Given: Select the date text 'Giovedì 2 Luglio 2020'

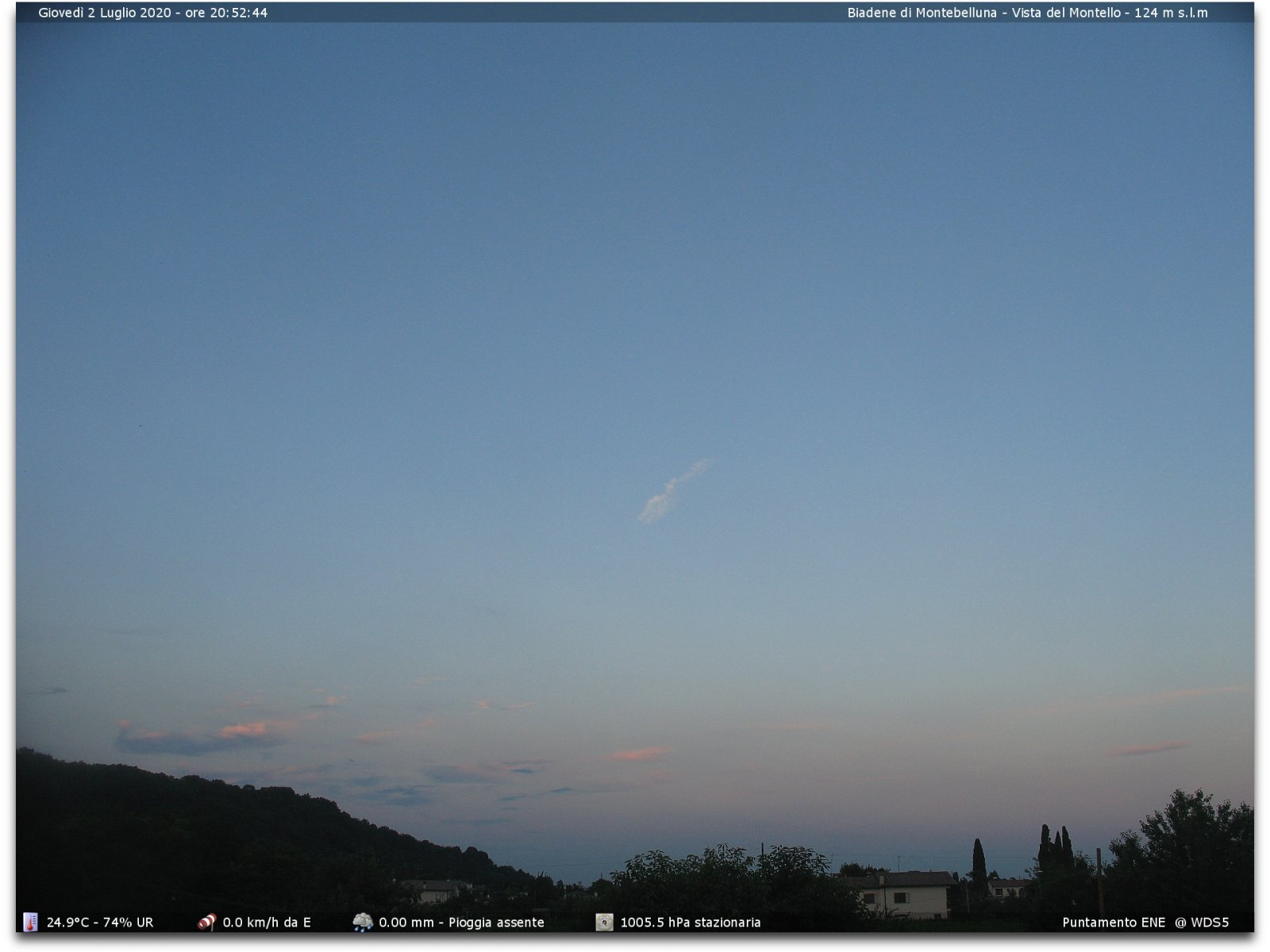Looking at the screenshot, I should pyautogui.click(x=105, y=13).
